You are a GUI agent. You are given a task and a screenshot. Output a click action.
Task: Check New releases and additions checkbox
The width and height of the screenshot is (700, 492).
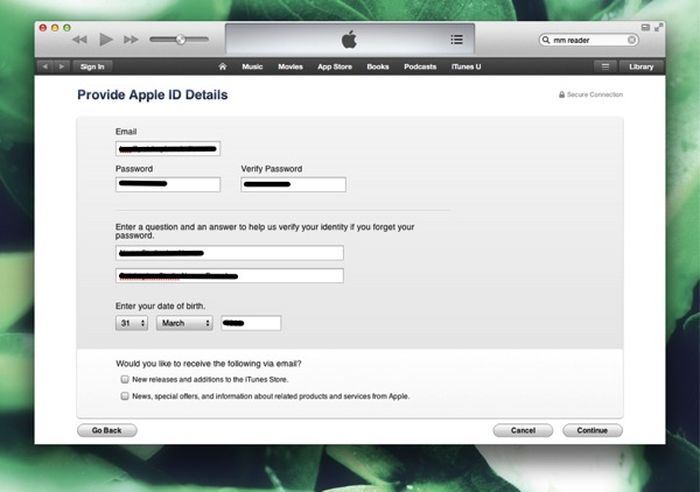pos(125,379)
